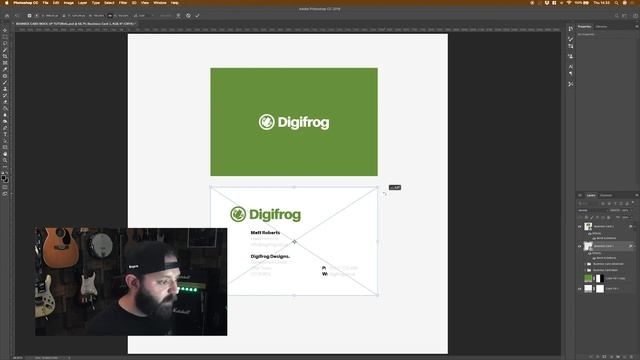The image size is (640, 360).
Task: Switch to the Layers tab
Action: tap(591, 196)
